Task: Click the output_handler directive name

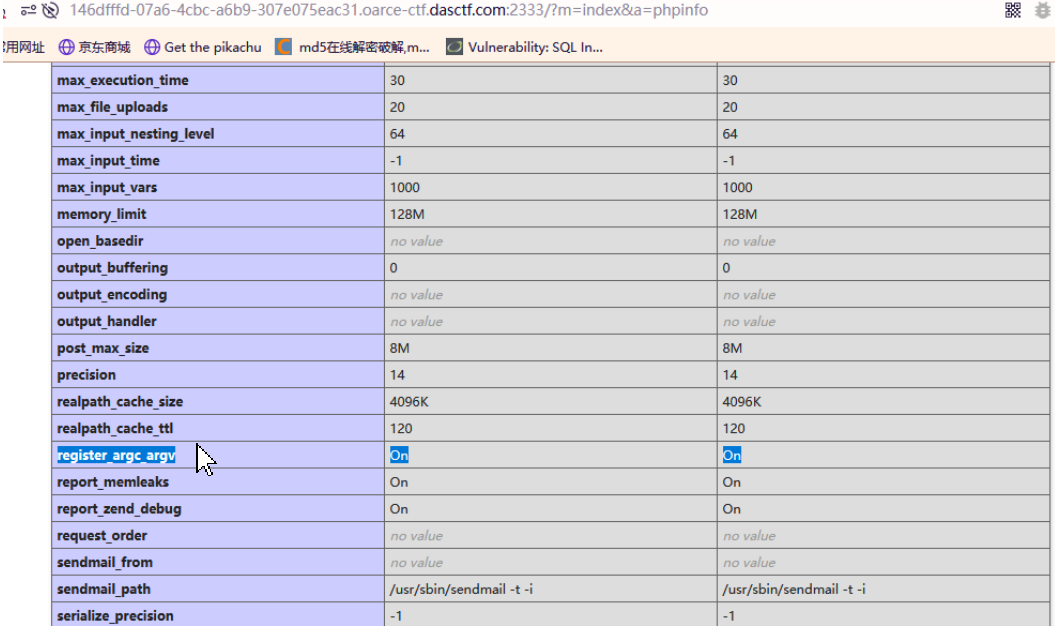Action: [106, 322]
